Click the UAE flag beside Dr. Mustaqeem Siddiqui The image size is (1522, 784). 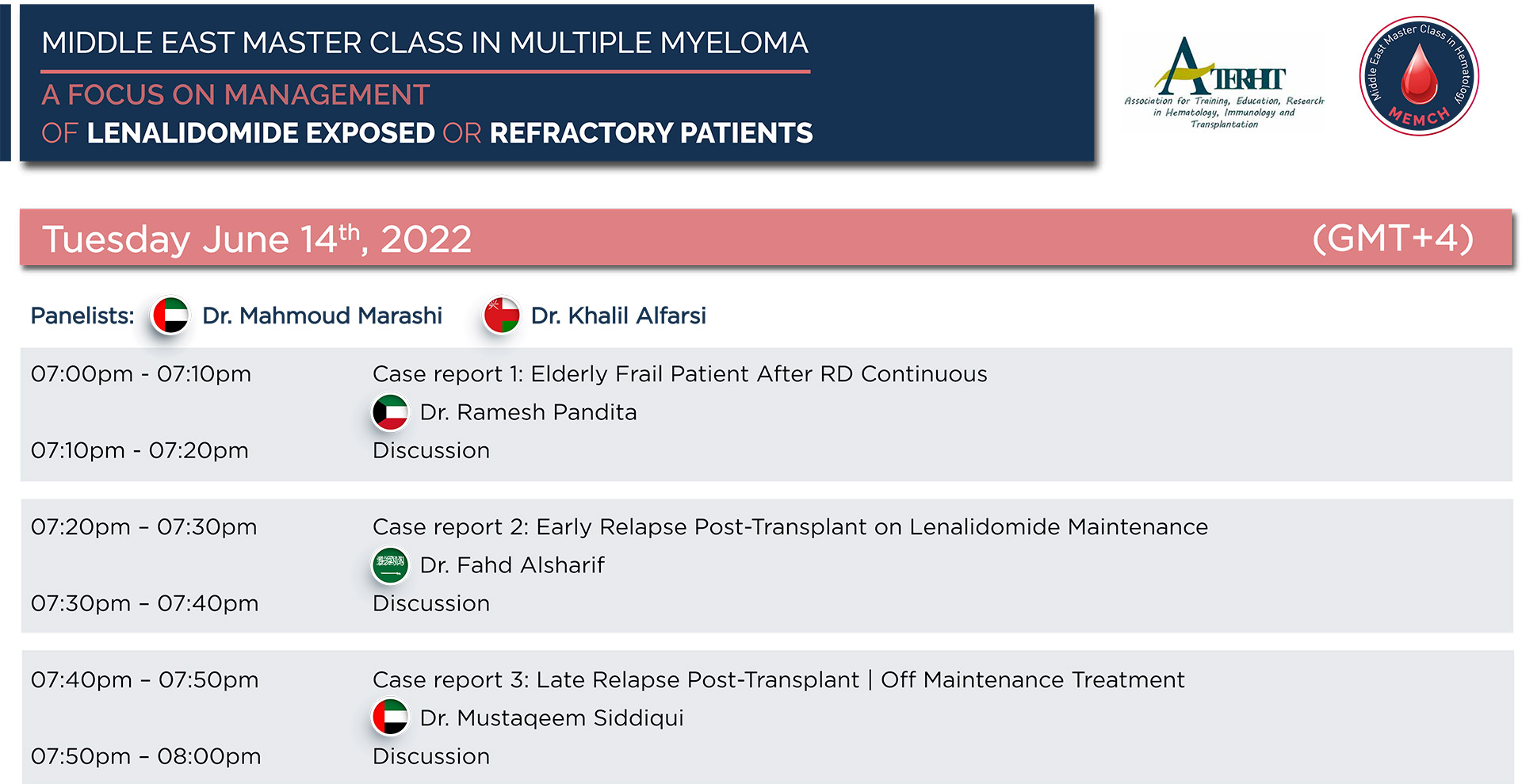point(391,717)
